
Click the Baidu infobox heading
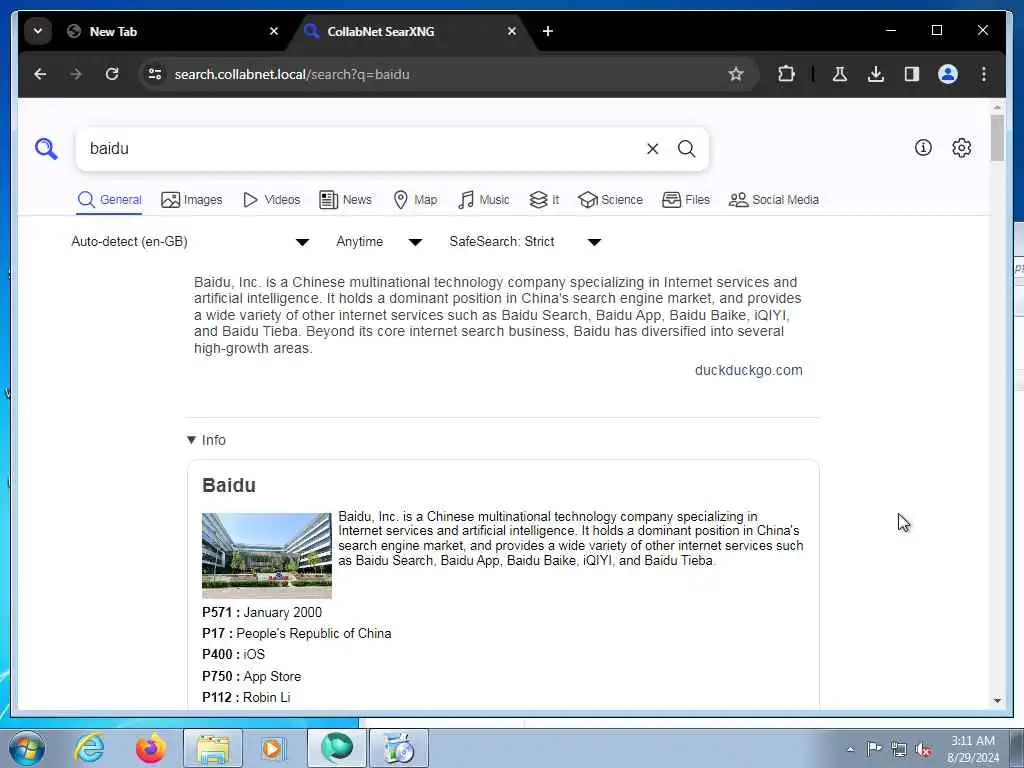229,485
